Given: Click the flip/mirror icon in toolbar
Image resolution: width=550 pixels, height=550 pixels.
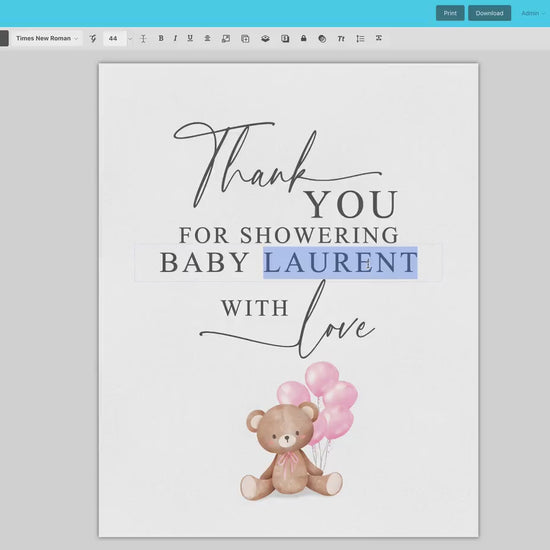Looking at the screenshot, I should (285, 38).
